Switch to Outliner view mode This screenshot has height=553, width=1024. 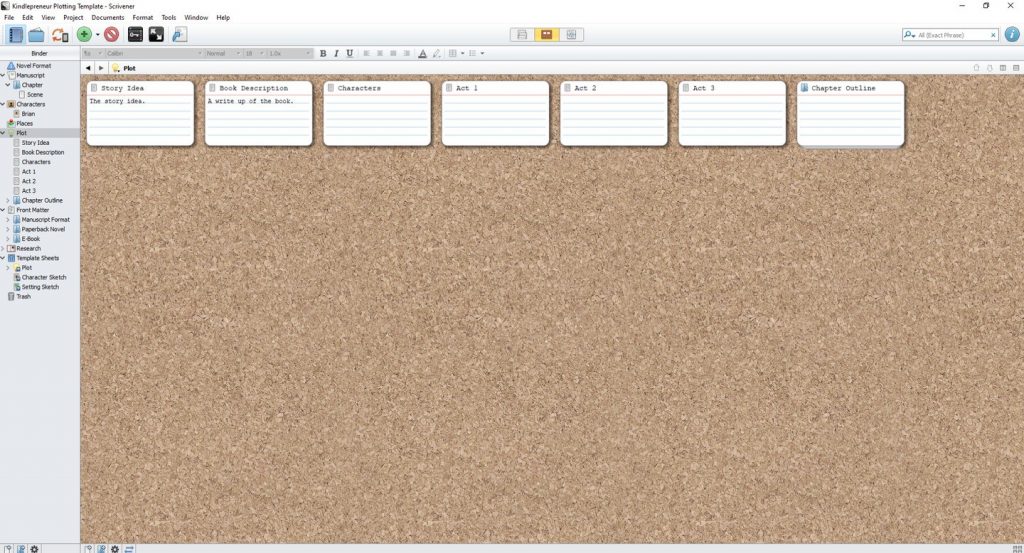pyautogui.click(x=571, y=35)
